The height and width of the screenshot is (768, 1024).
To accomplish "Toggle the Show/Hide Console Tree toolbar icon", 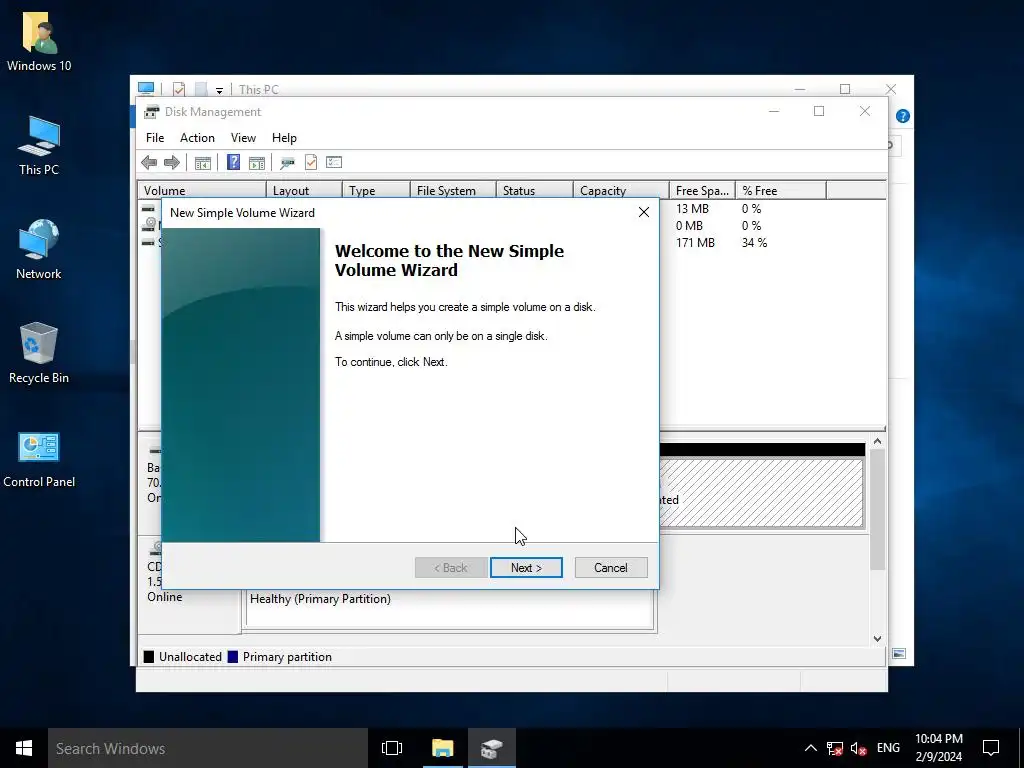I will tap(202, 163).
